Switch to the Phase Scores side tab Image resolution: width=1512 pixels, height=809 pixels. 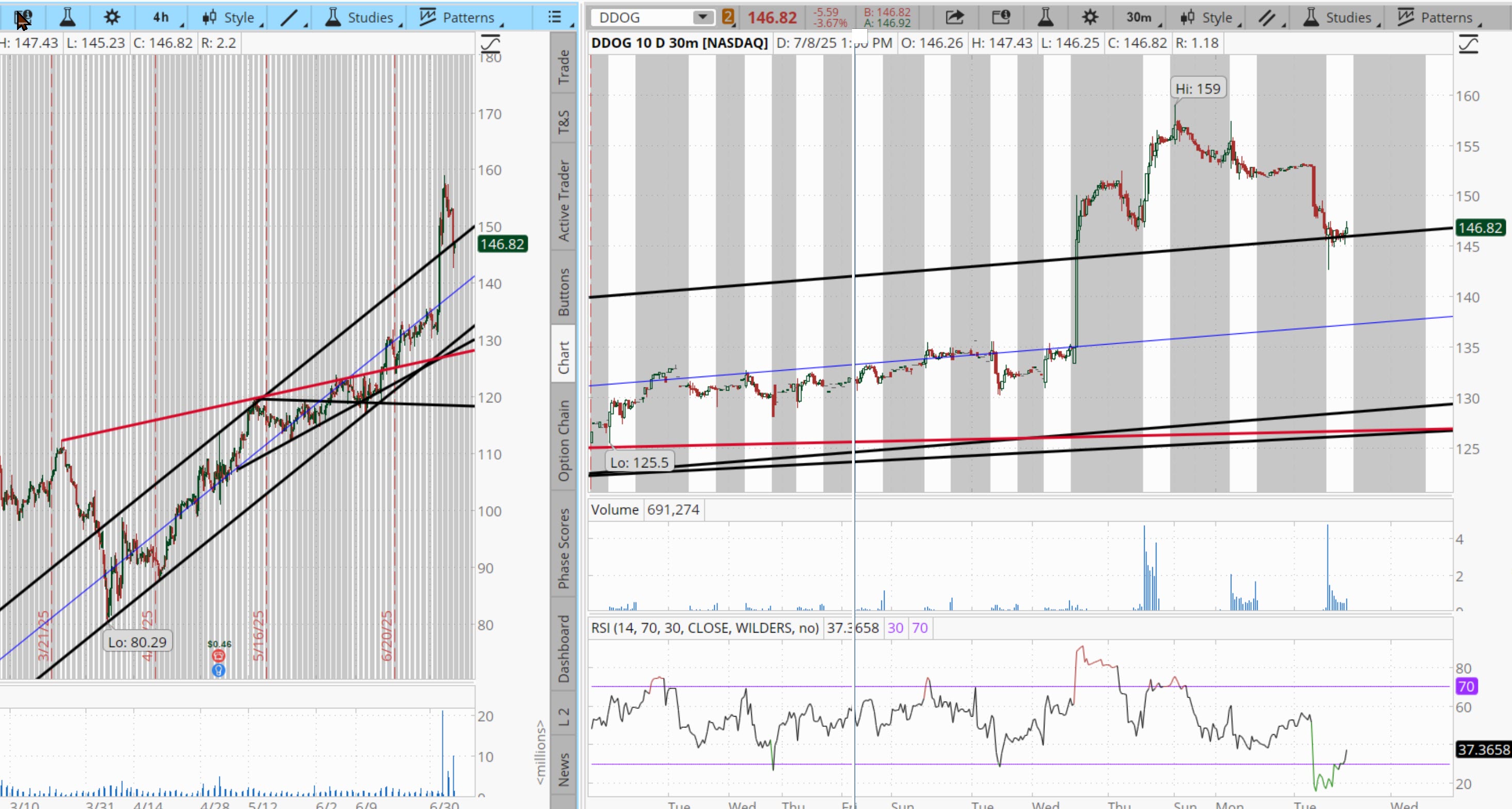coord(564,548)
